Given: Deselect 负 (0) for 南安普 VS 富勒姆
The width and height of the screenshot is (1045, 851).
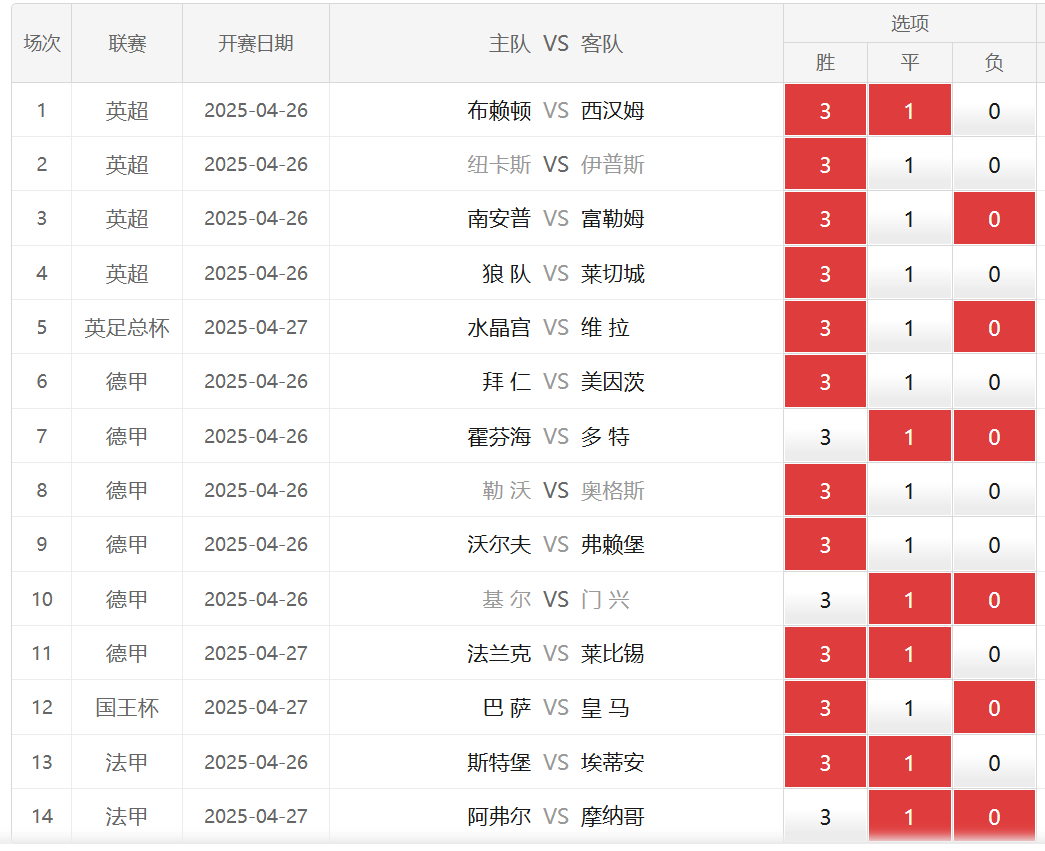Looking at the screenshot, I should (x=994, y=219).
